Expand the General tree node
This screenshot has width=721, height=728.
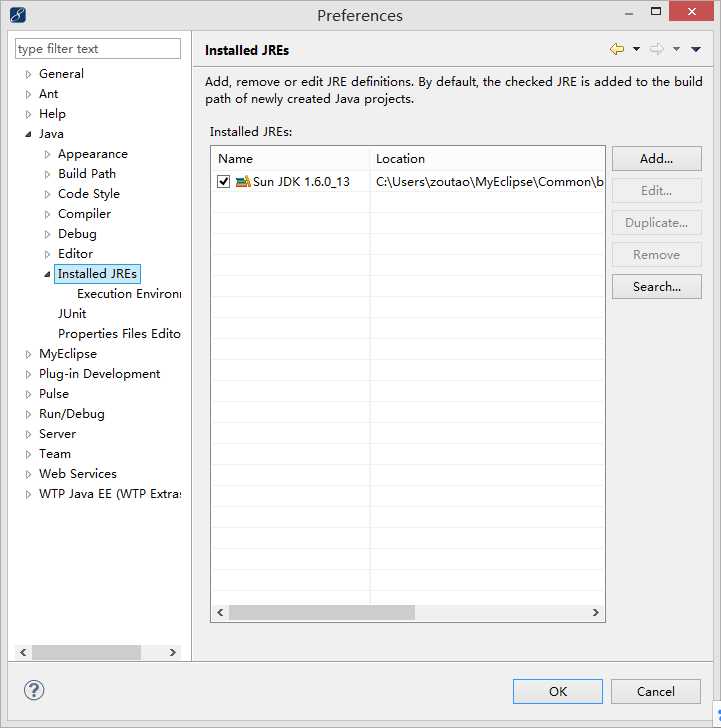[x=28, y=74]
